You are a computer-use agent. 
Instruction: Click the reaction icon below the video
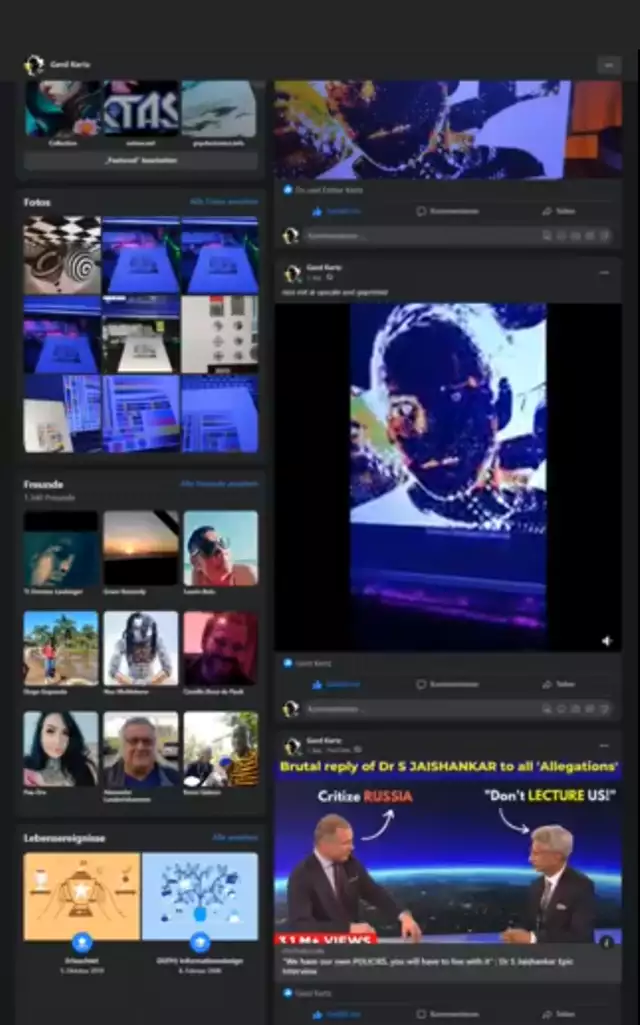pos(288,663)
